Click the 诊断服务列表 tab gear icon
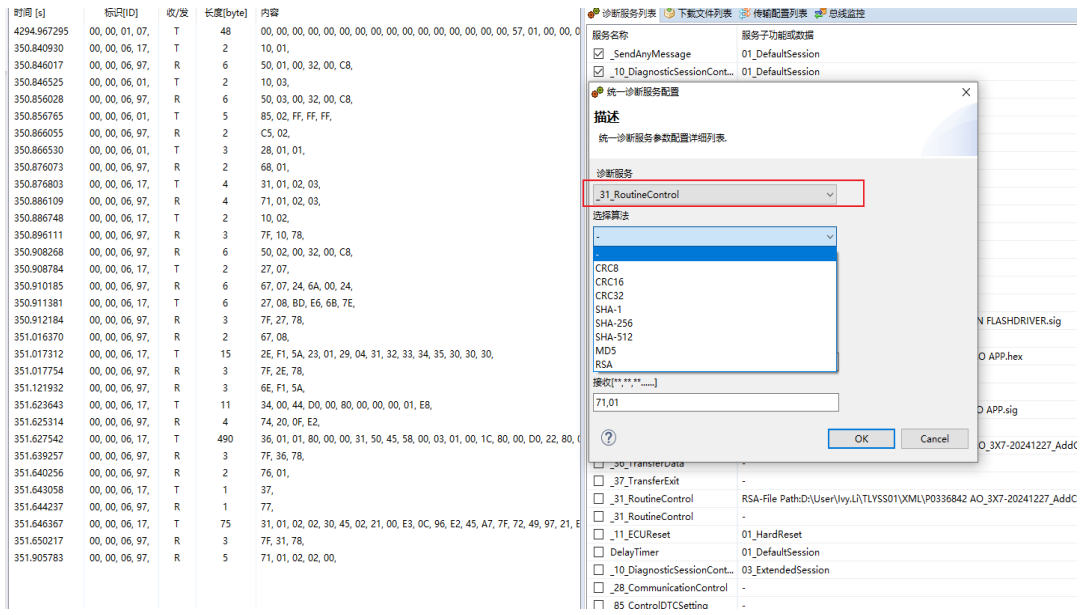The image size is (1082, 615). click(595, 14)
